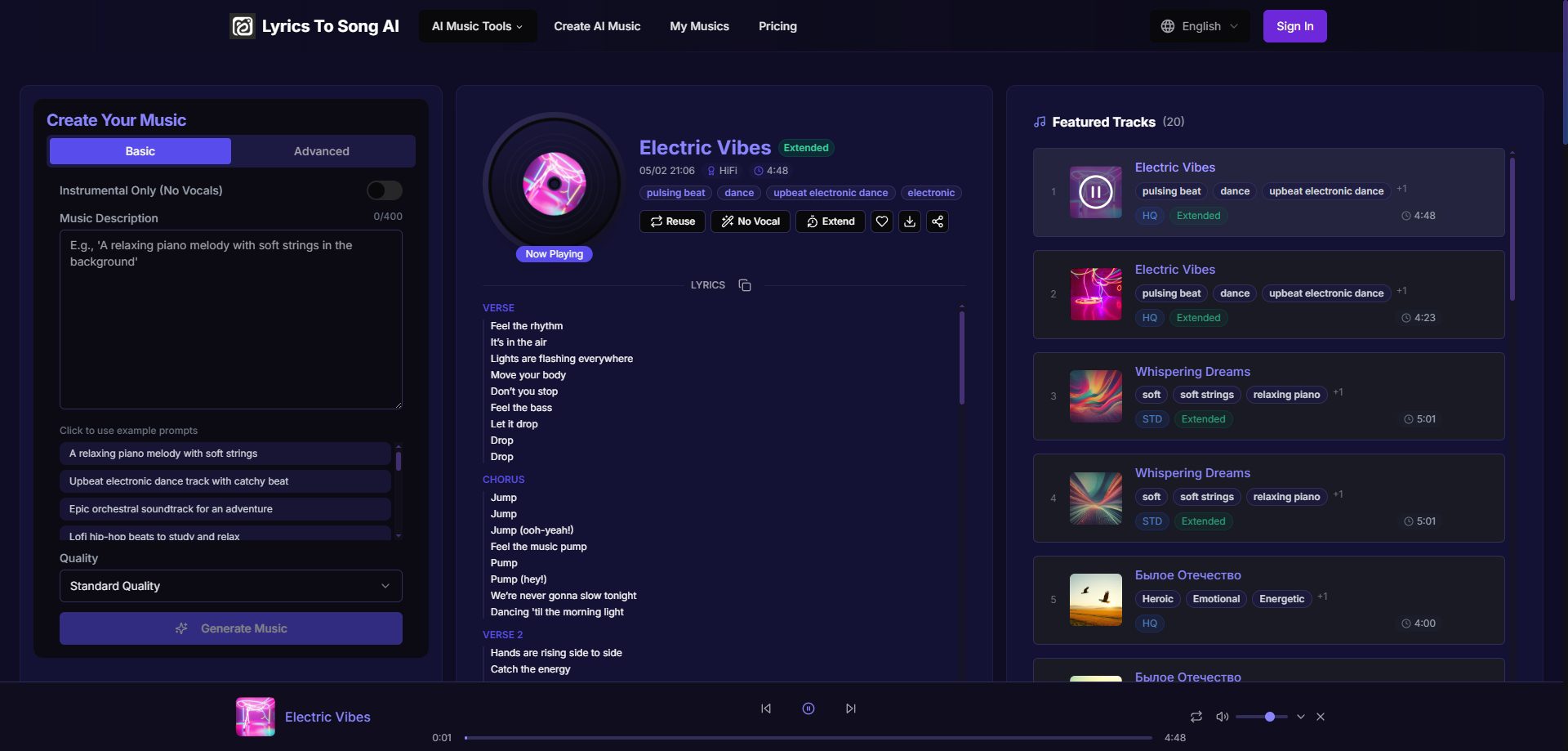The height and width of the screenshot is (751, 1568).
Task: Download the Electric Vibes track
Action: (x=909, y=221)
